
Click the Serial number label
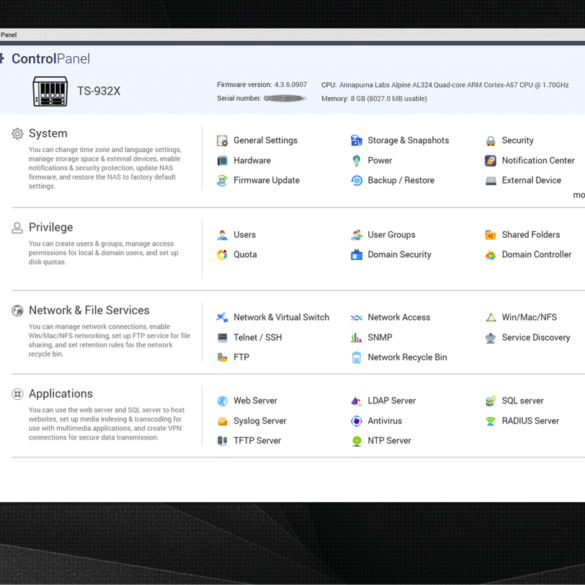(239, 98)
